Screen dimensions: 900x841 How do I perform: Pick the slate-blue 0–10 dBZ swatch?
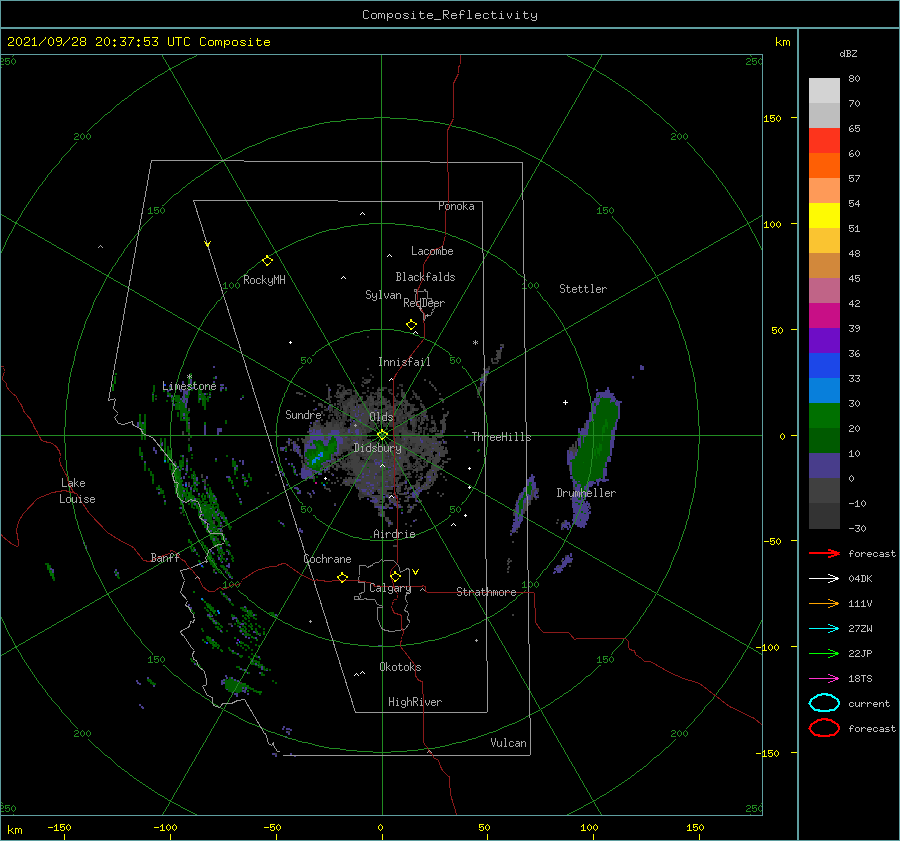click(x=824, y=466)
